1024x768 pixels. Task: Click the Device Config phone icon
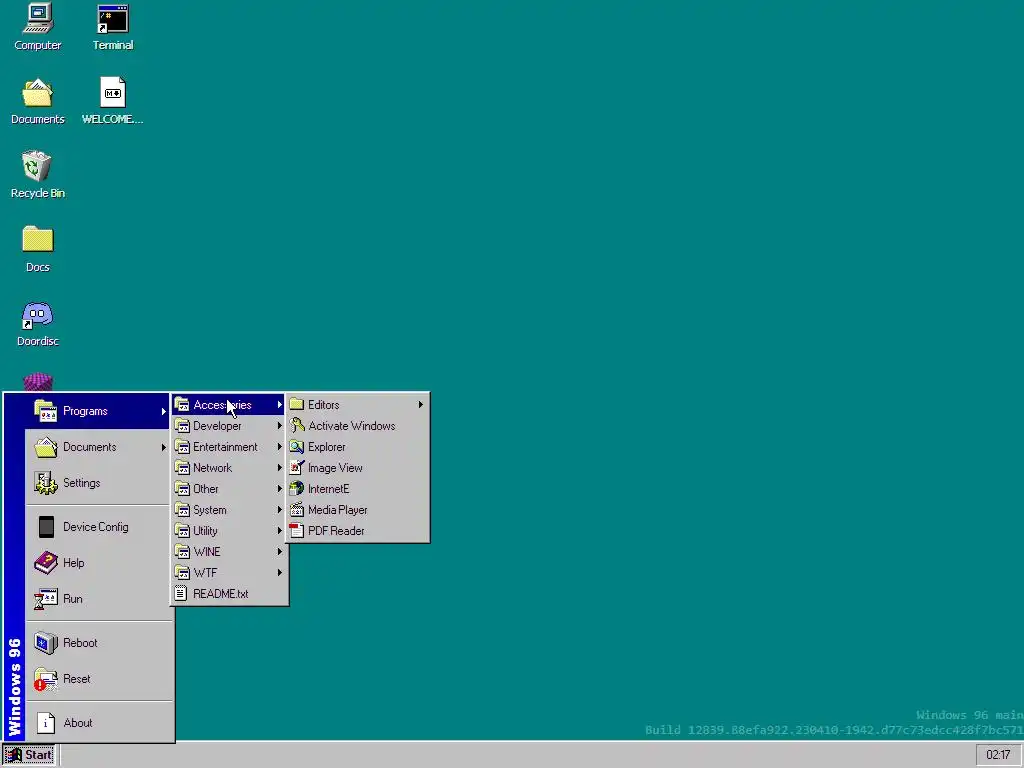46,527
